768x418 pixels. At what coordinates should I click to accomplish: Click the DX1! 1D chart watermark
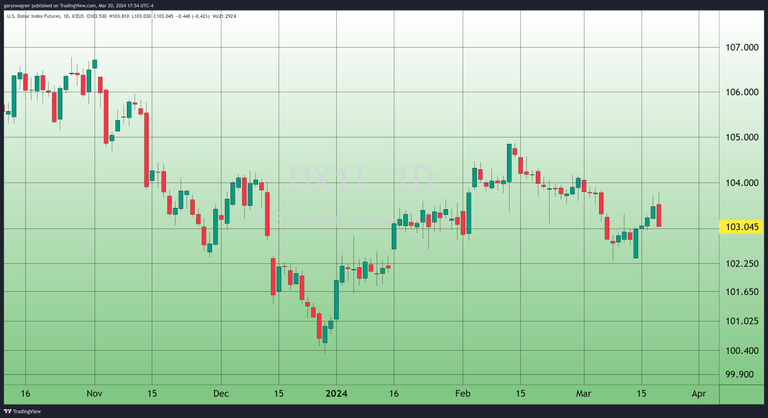click(x=362, y=181)
